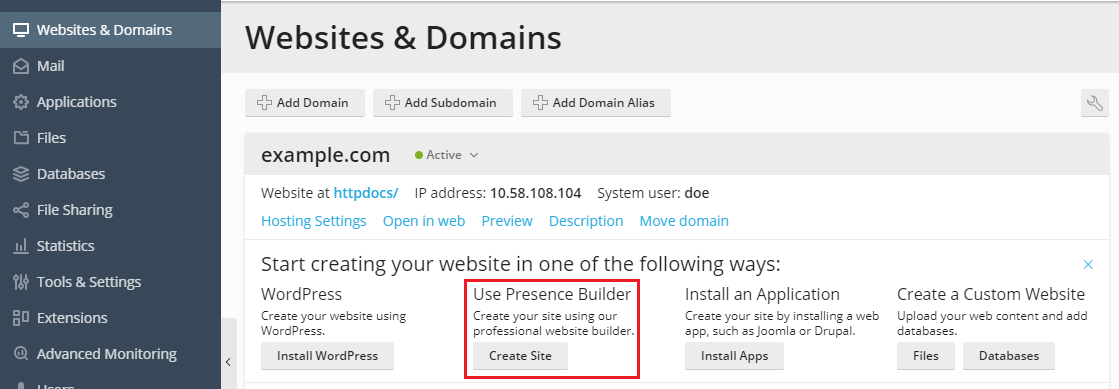Image resolution: width=1119 pixels, height=389 pixels.
Task: Click Create Site under Presence Builder
Action: pos(520,355)
